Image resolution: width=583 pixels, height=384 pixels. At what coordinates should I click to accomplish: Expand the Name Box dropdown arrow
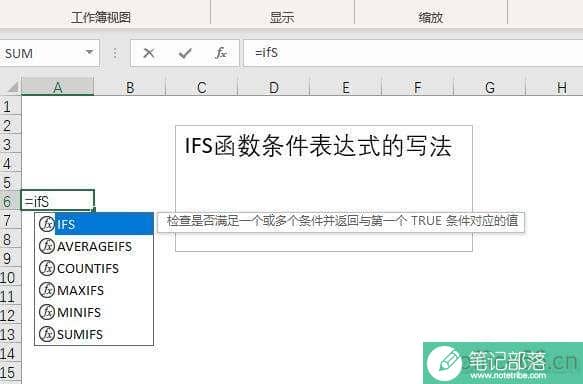89,53
